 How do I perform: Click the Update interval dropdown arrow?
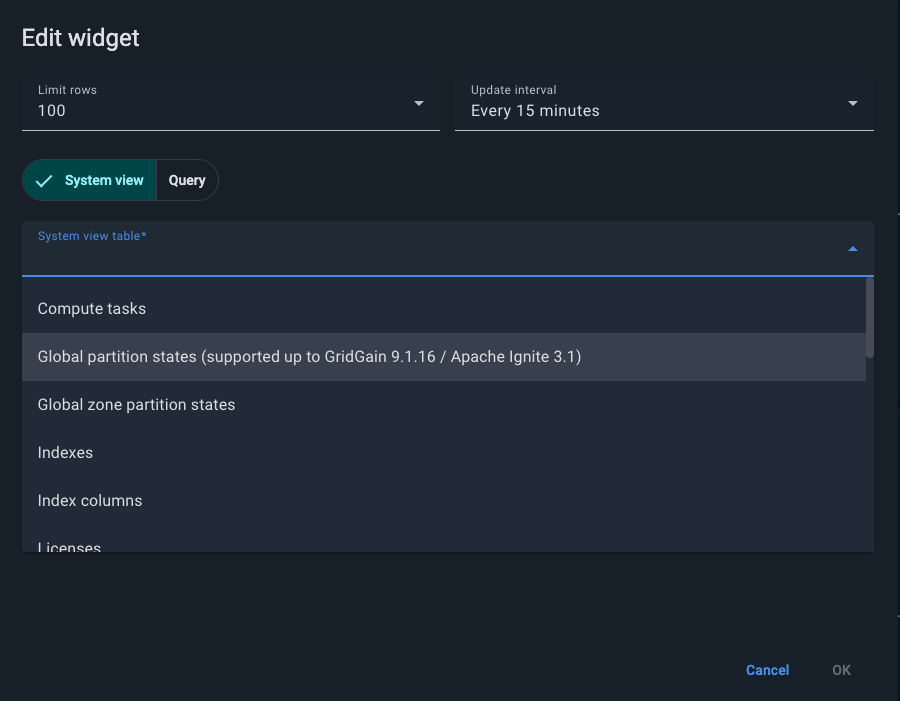853,103
